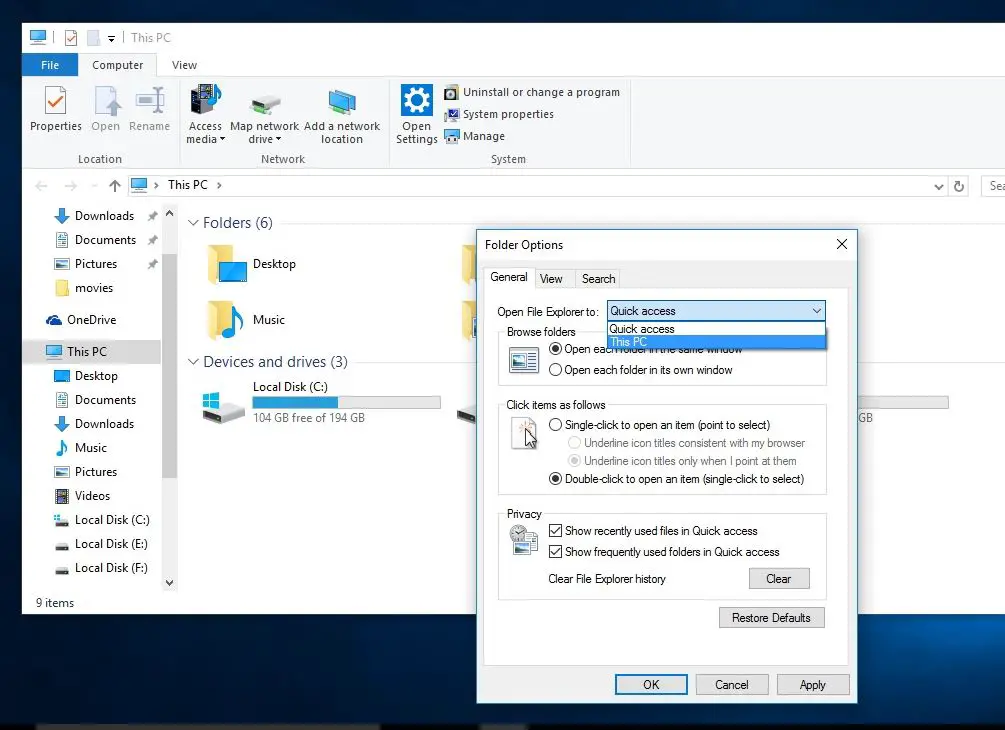Uncheck Show recently used files in Quick access
The height and width of the screenshot is (730, 1005).
point(555,531)
